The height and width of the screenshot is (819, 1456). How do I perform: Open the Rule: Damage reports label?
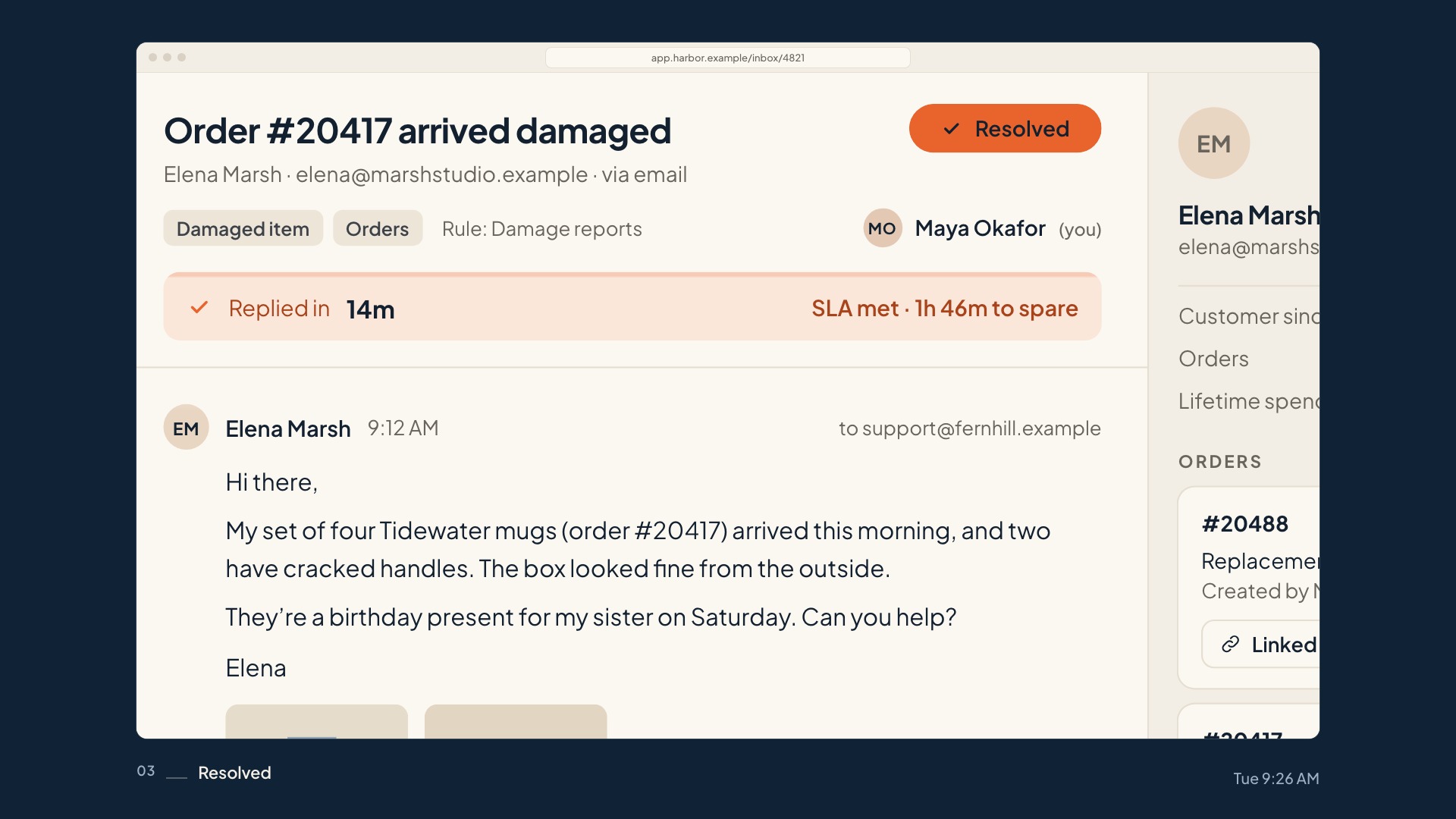[x=541, y=228]
